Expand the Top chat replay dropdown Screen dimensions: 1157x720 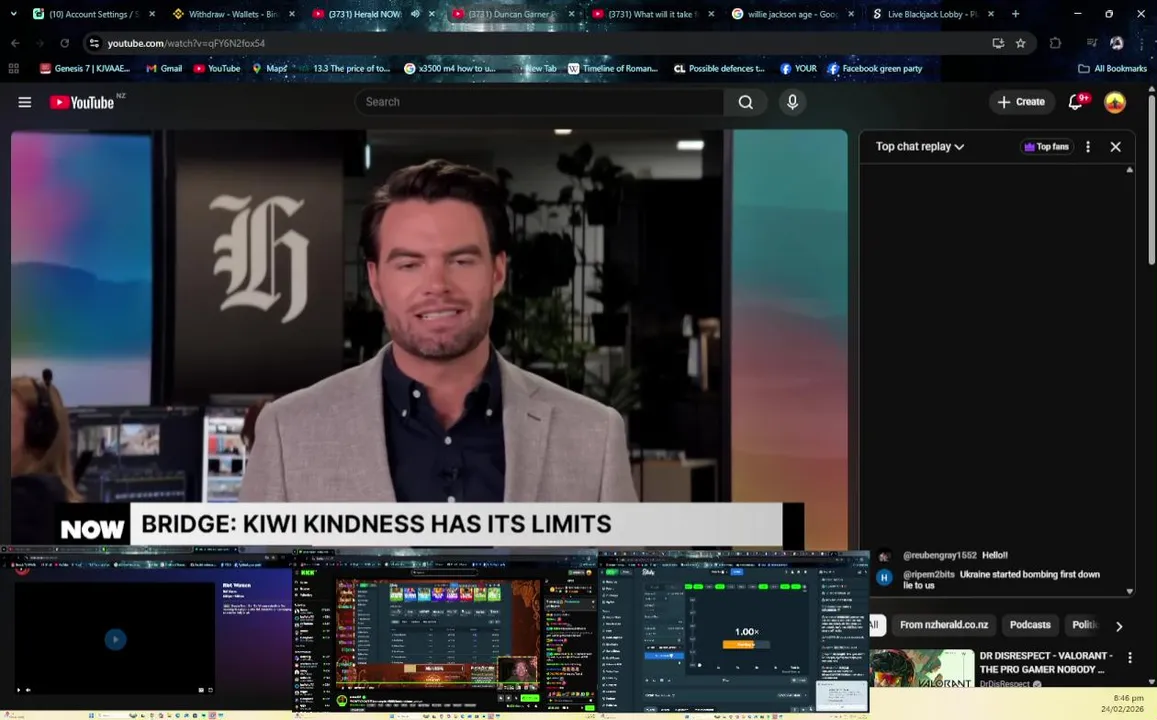pos(919,147)
